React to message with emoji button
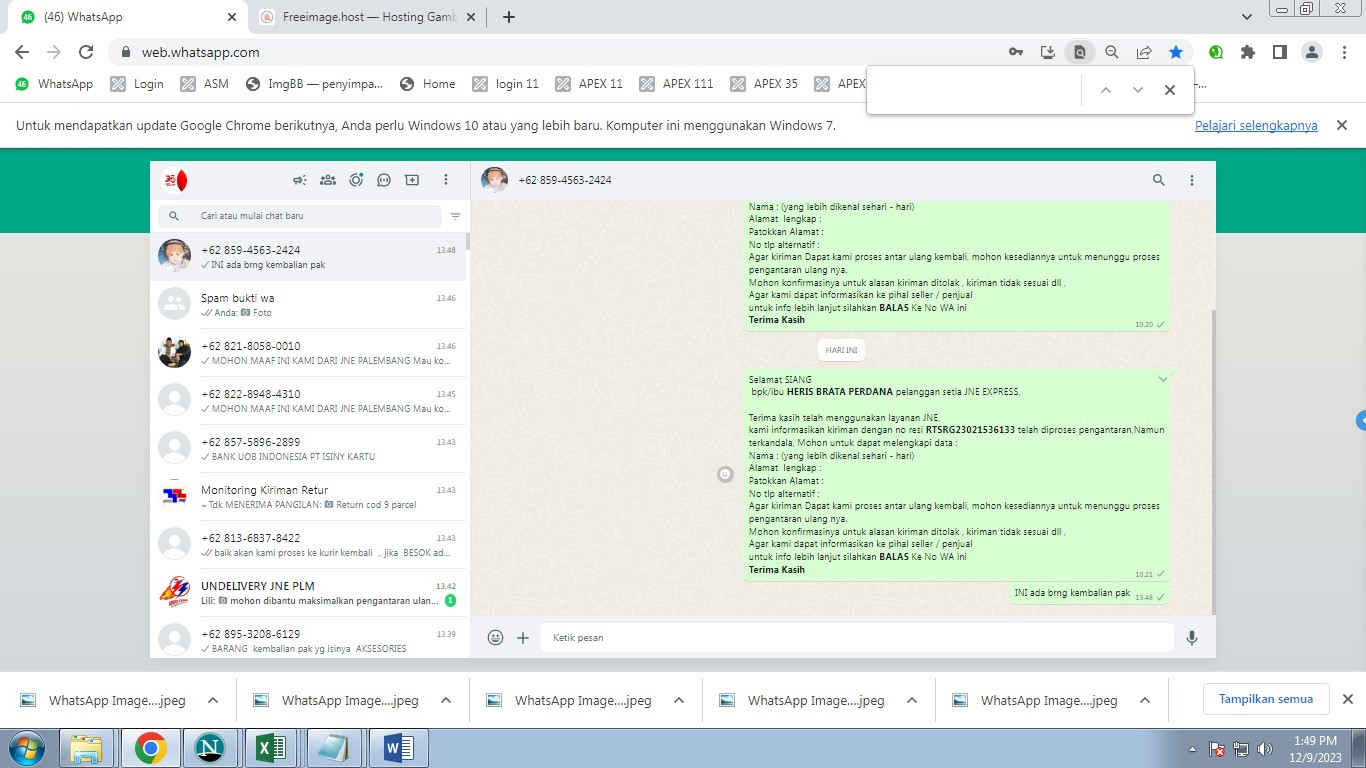1366x768 pixels. pos(726,474)
